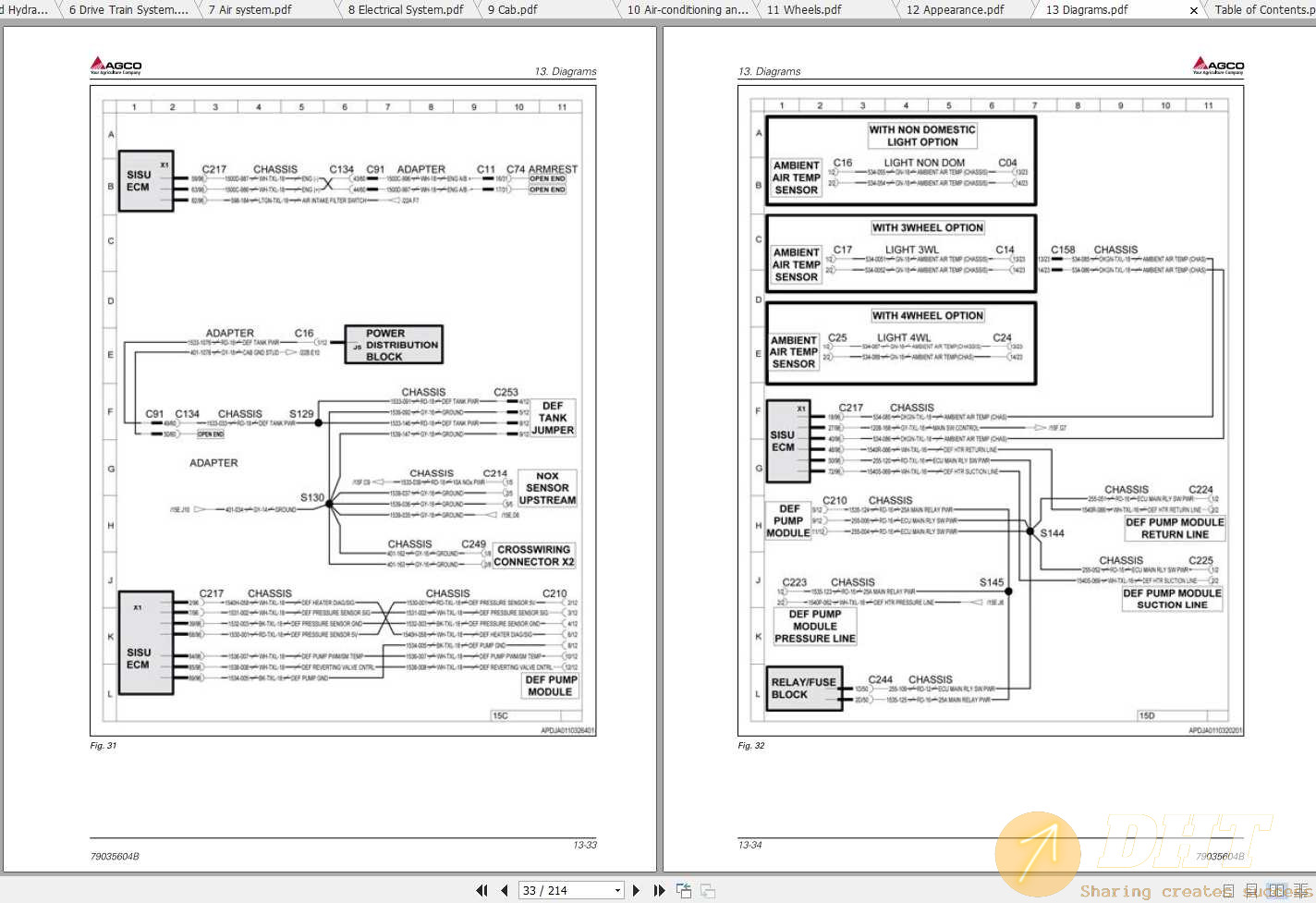
Task: Click the previous view icon
Action: [x=684, y=890]
